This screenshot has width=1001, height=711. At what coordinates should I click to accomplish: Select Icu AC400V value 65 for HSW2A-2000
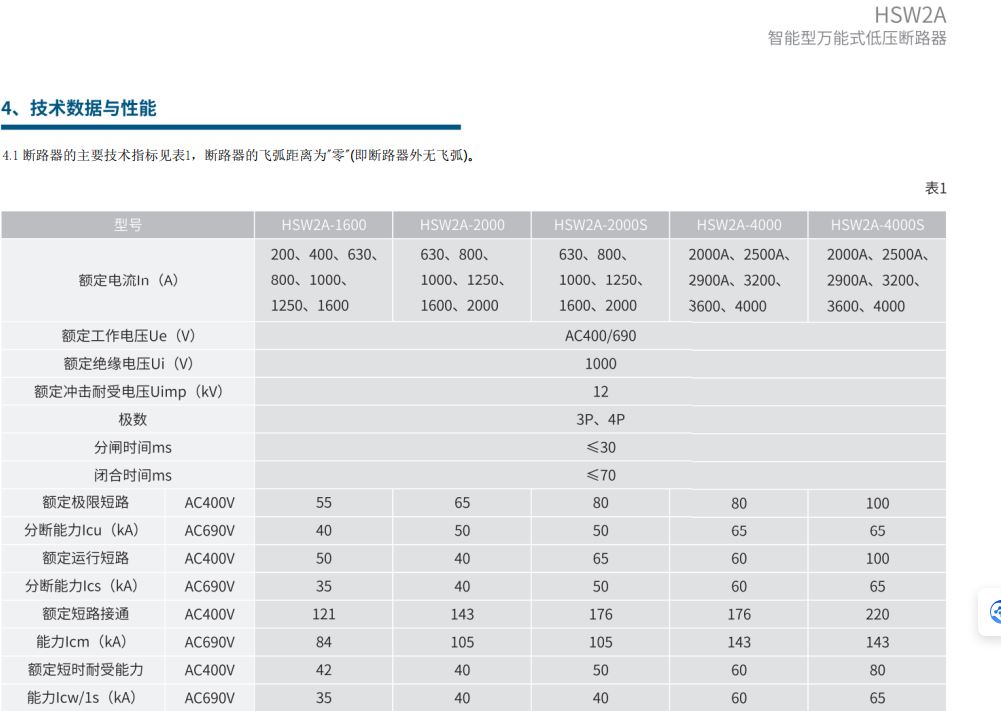[x=462, y=503]
